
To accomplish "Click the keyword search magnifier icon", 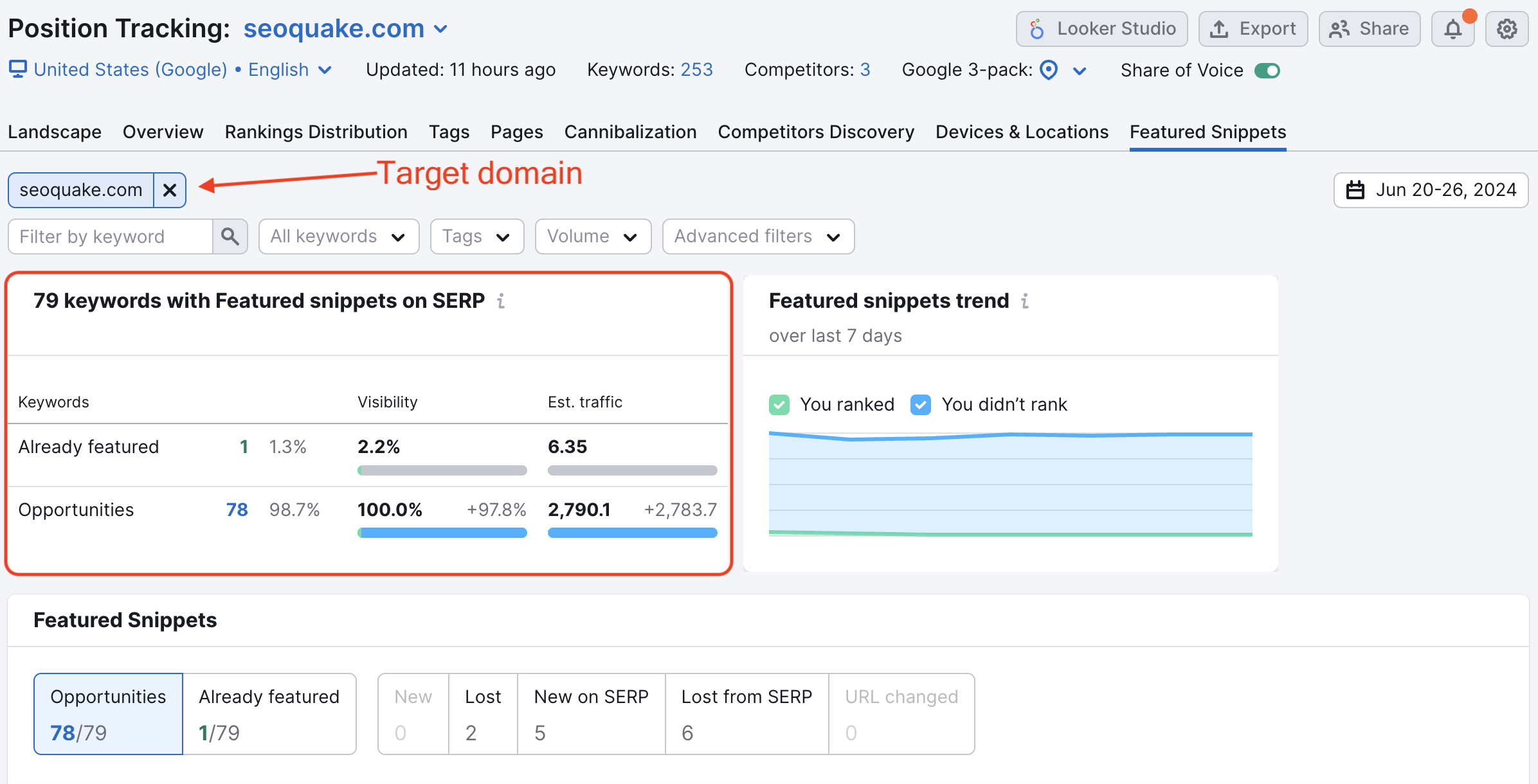I will [x=230, y=236].
